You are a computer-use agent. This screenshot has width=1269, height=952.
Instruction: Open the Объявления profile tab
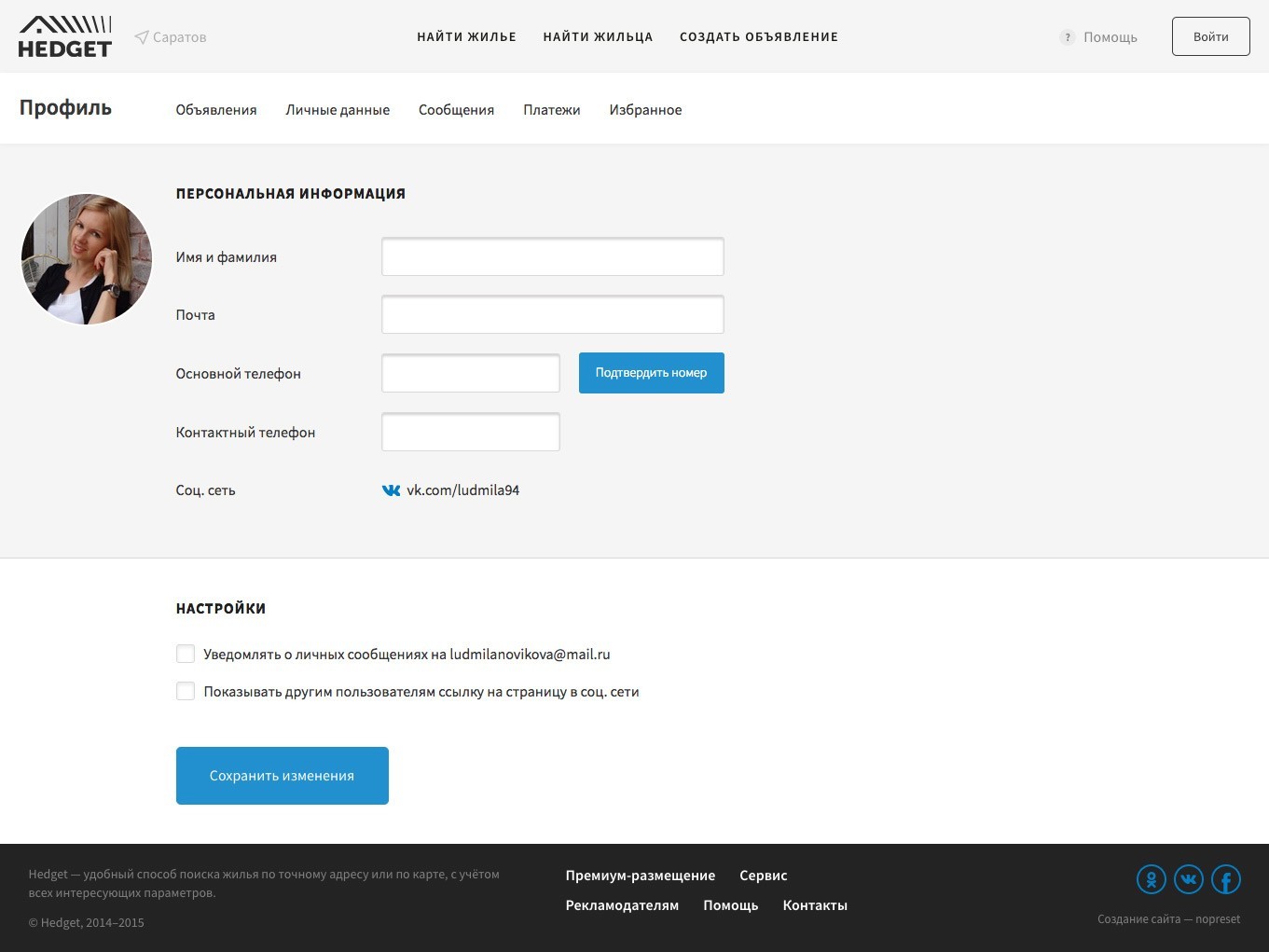point(216,110)
